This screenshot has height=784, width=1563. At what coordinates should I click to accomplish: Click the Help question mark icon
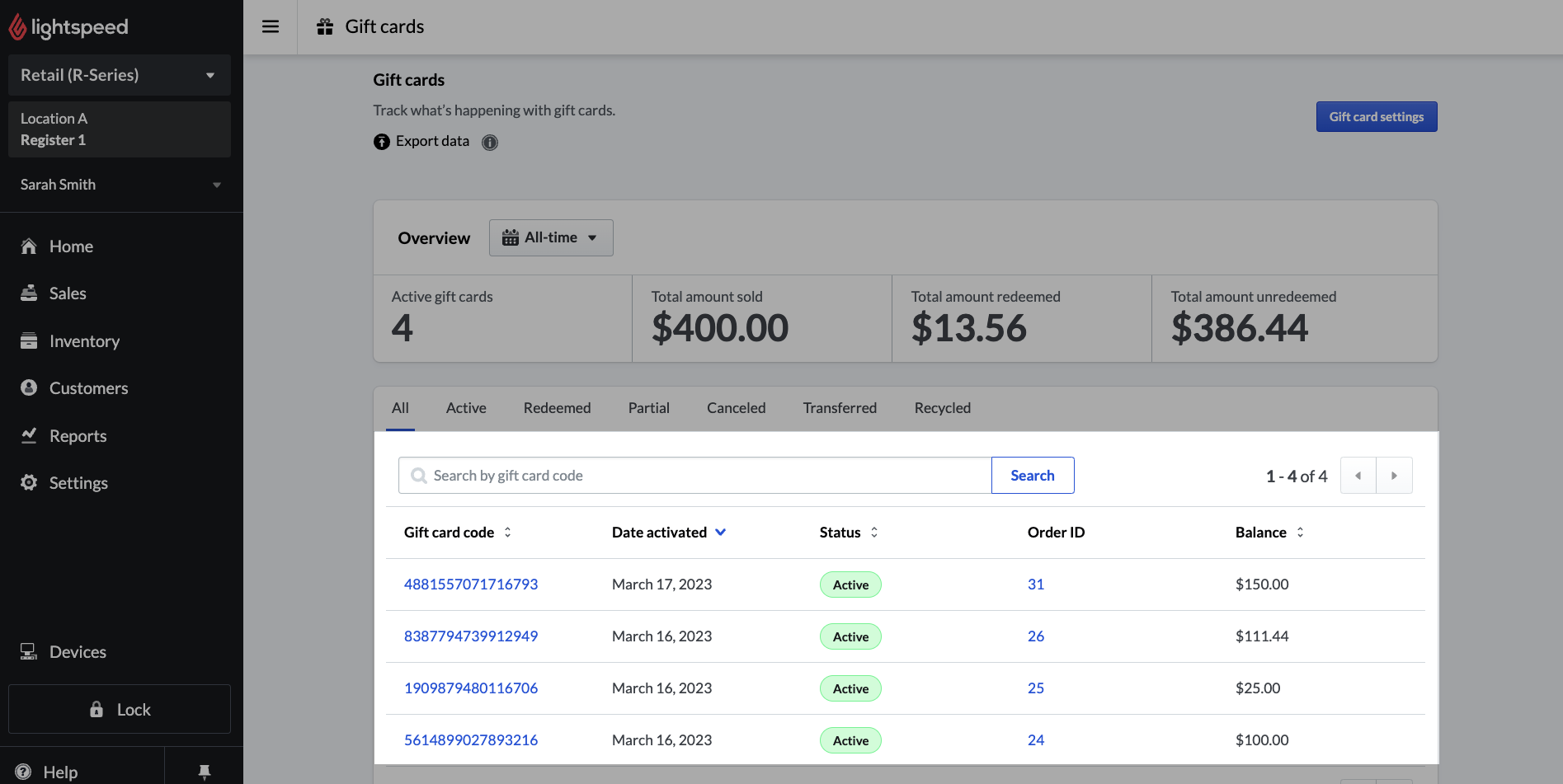coord(23,772)
